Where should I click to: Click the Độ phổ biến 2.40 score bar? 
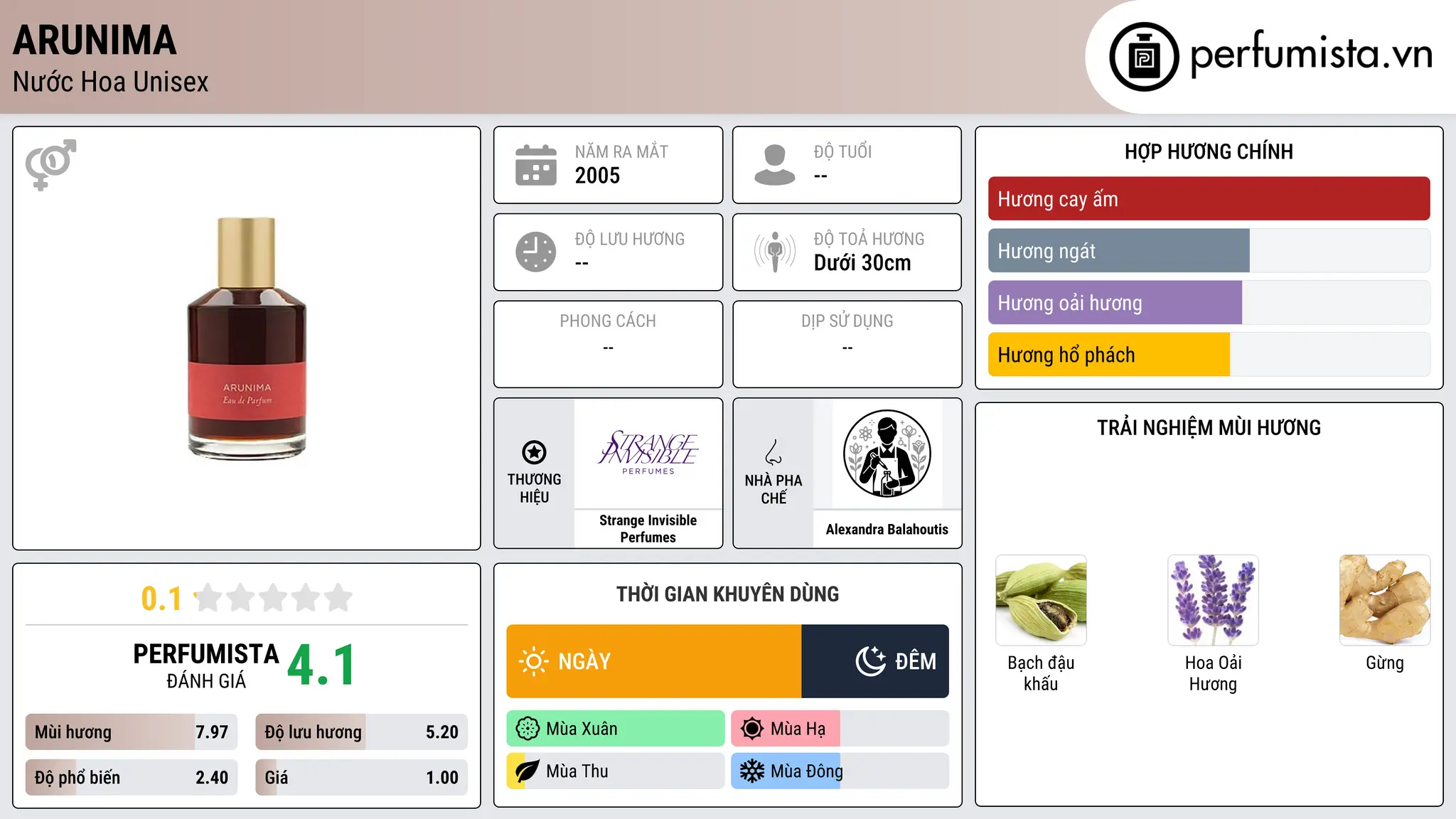pos(132,778)
